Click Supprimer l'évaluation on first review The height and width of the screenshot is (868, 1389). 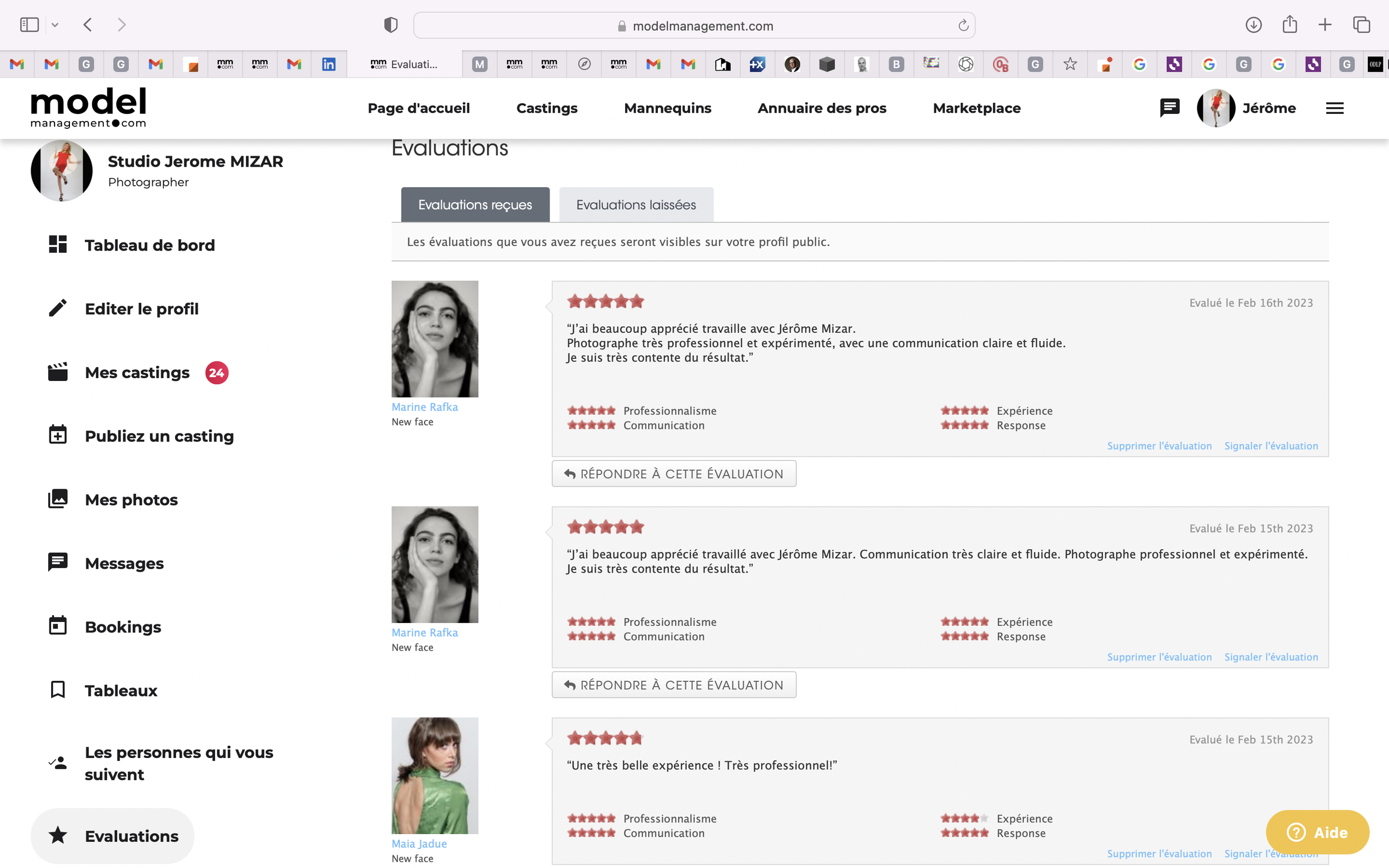[1159, 446]
